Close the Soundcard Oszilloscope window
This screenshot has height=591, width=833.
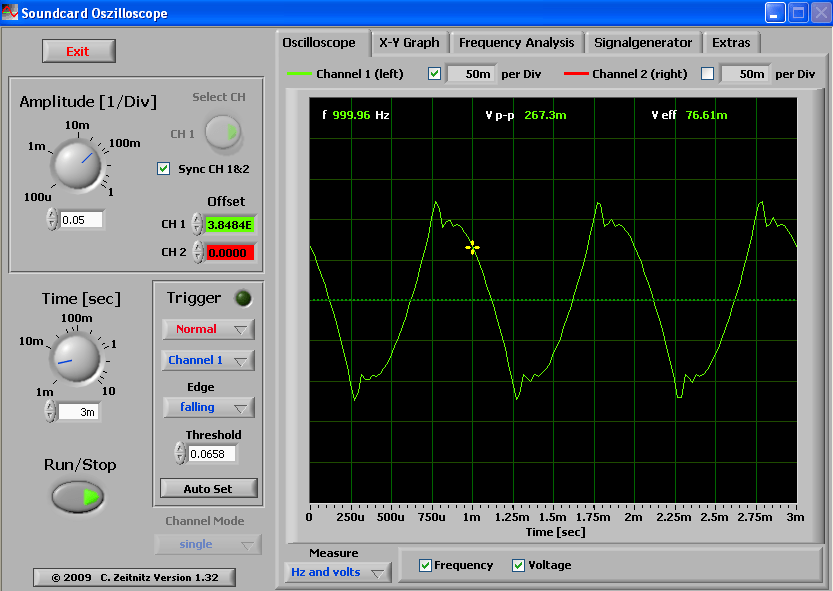coord(821,13)
